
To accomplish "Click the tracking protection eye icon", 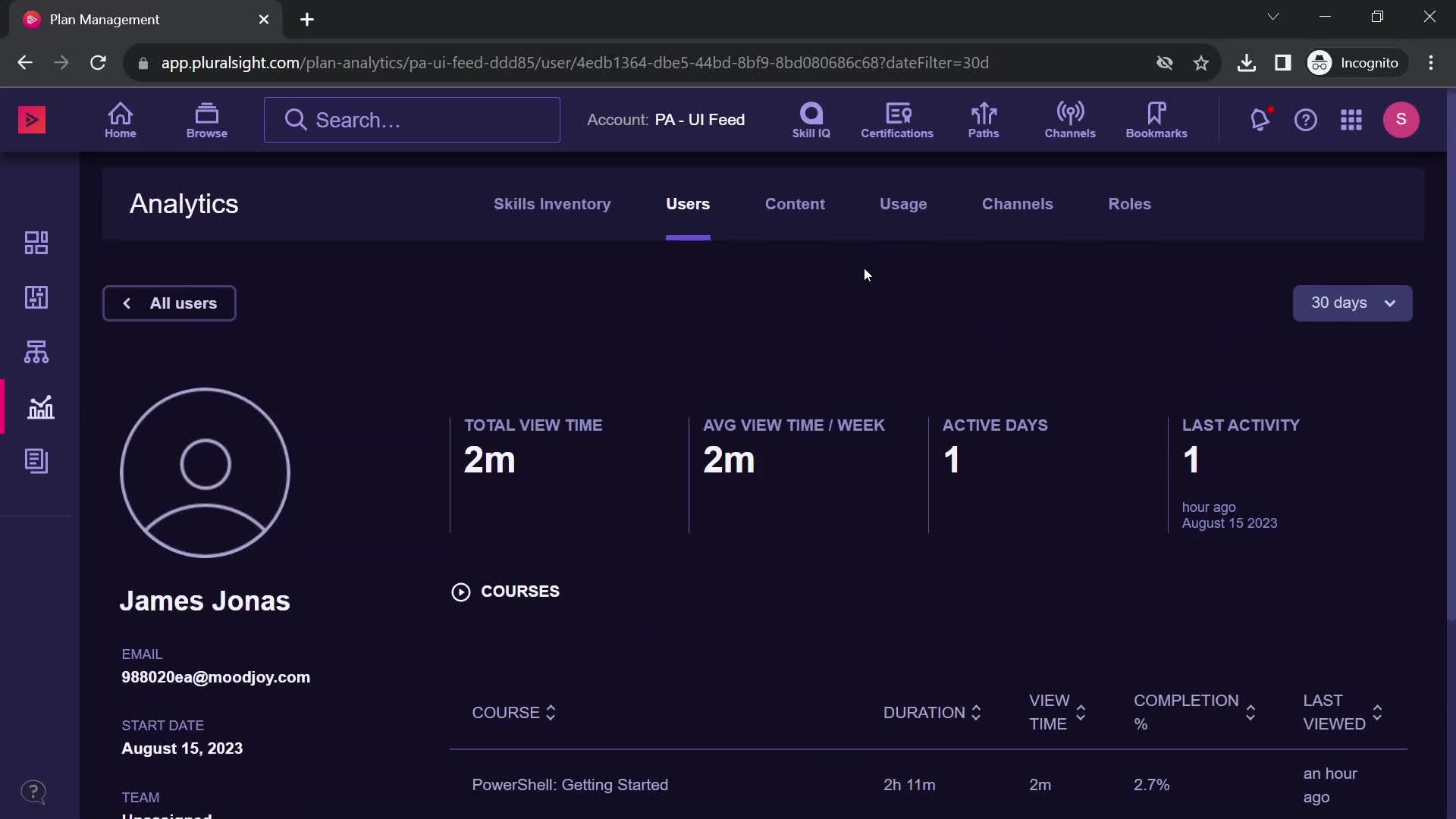I will pyautogui.click(x=1165, y=63).
